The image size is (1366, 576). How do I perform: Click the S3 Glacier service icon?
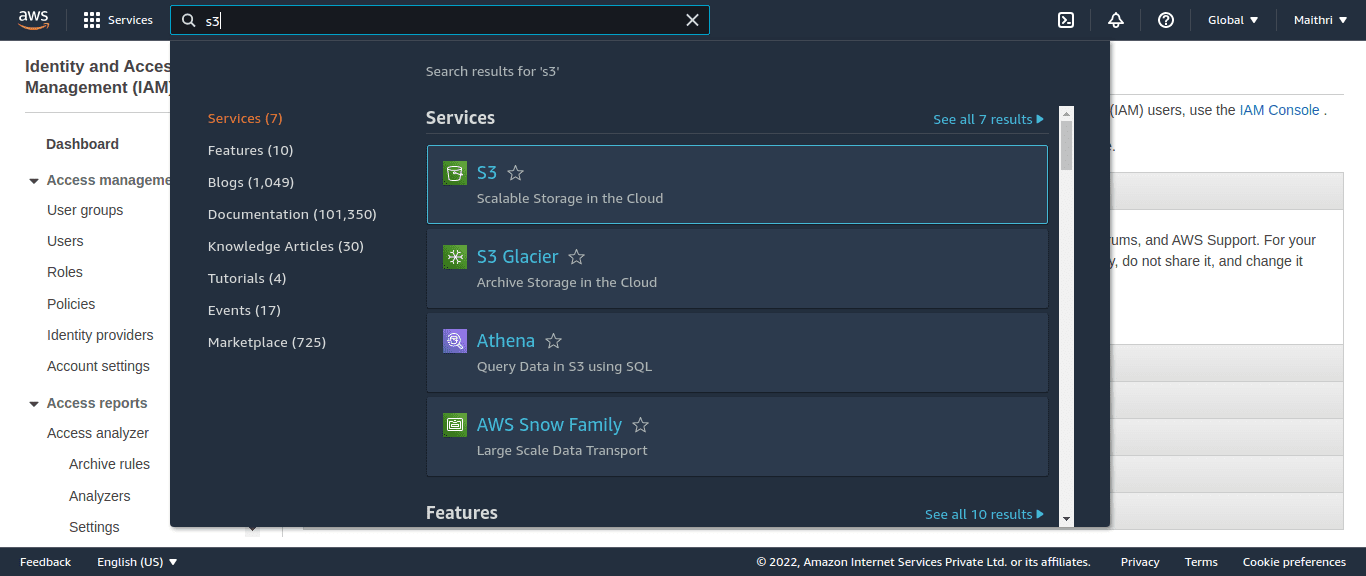point(455,257)
